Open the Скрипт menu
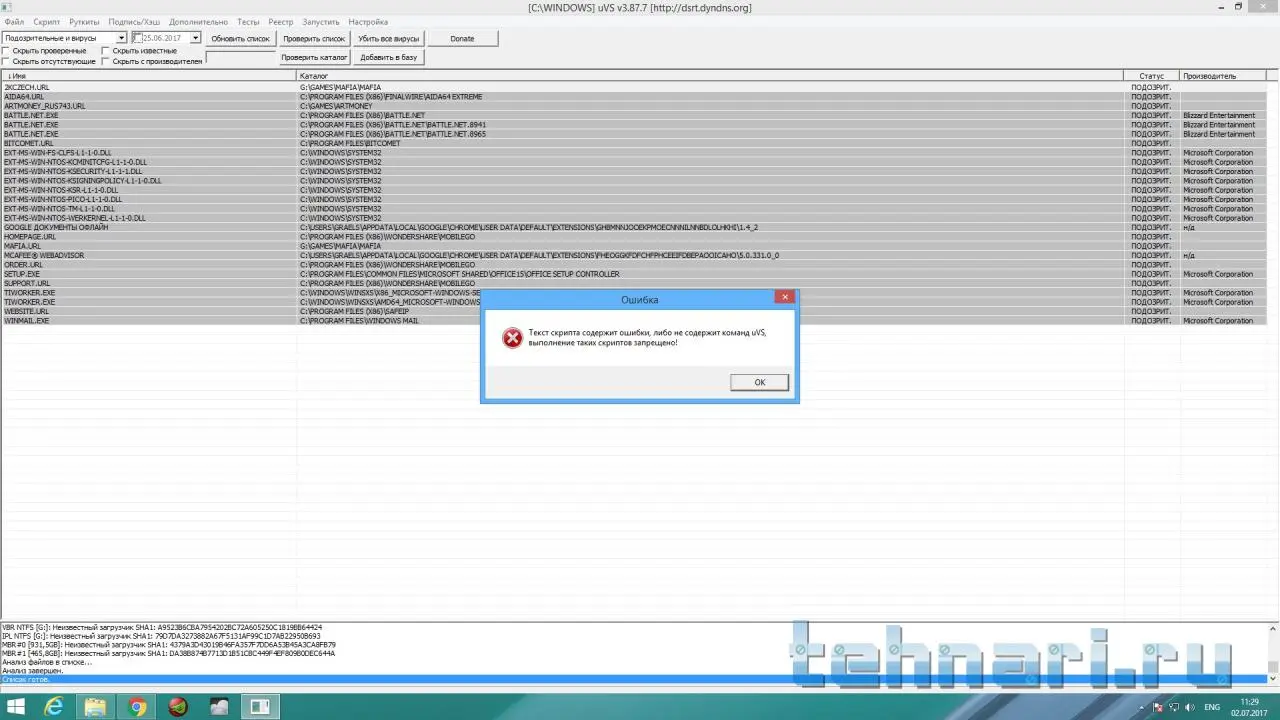Screen dimensions: 1280x720 point(46,22)
